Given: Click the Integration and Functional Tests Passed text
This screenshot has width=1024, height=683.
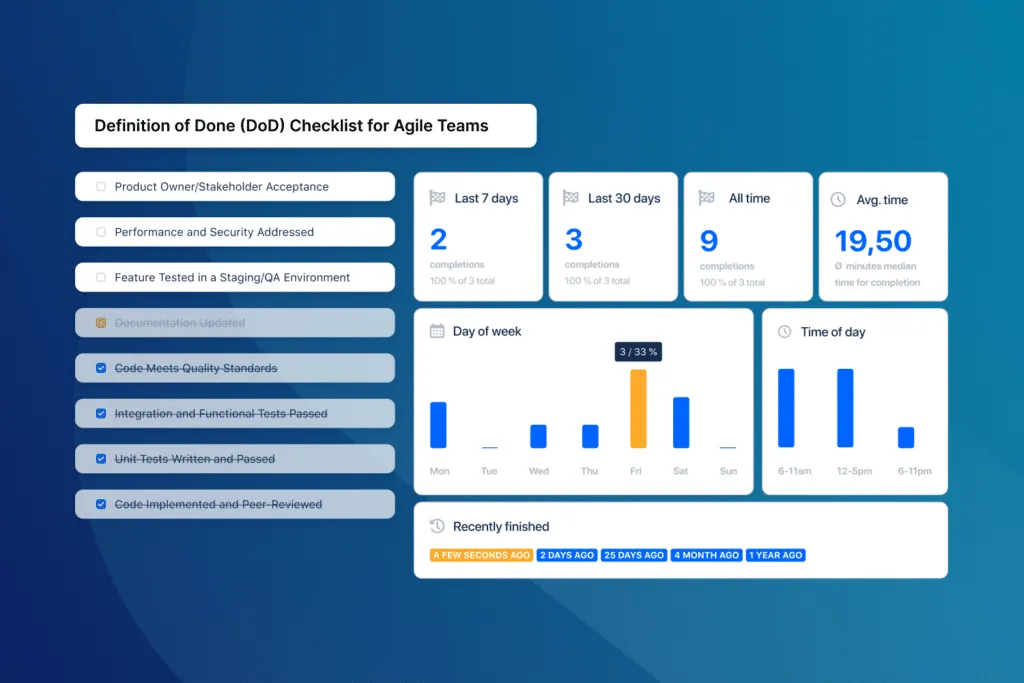Looking at the screenshot, I should pos(221,413).
